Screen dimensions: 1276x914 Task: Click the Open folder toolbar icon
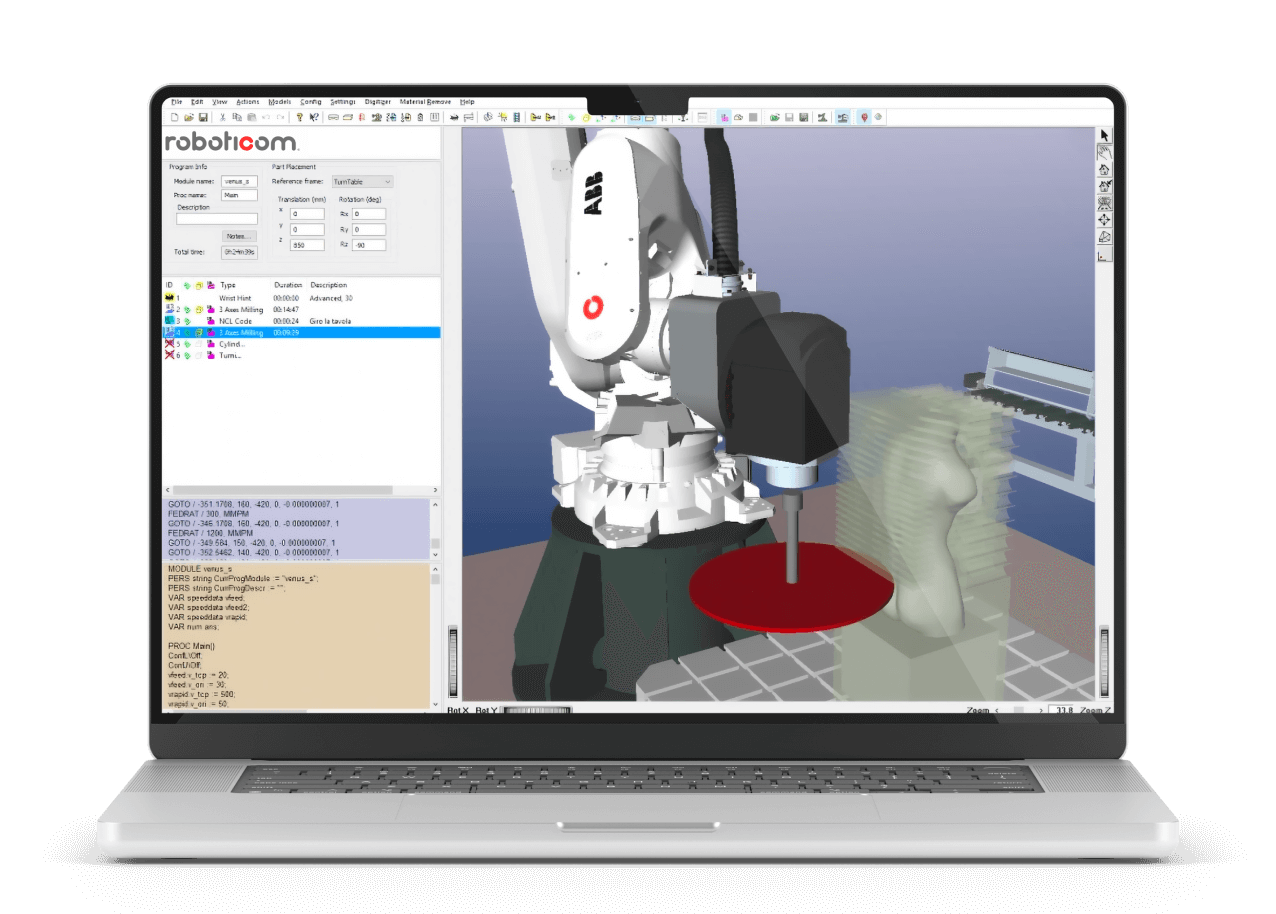188,118
